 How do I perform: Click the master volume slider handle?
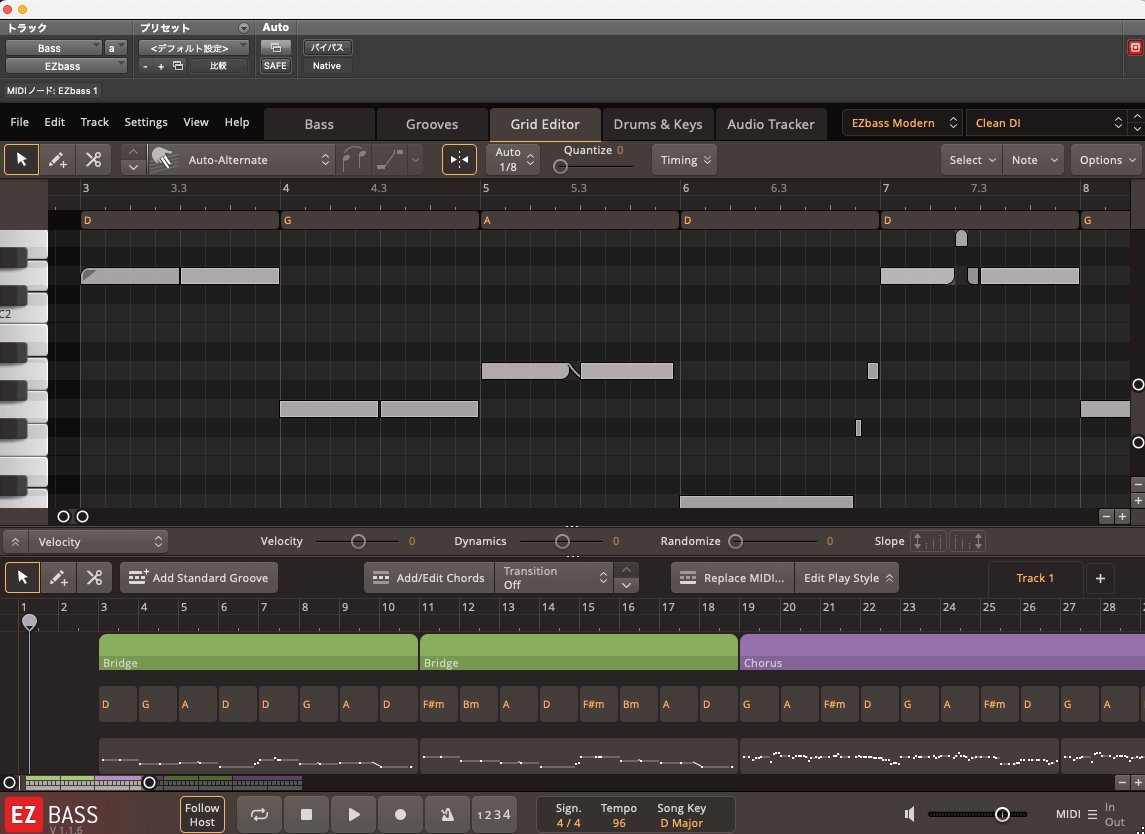1003,814
